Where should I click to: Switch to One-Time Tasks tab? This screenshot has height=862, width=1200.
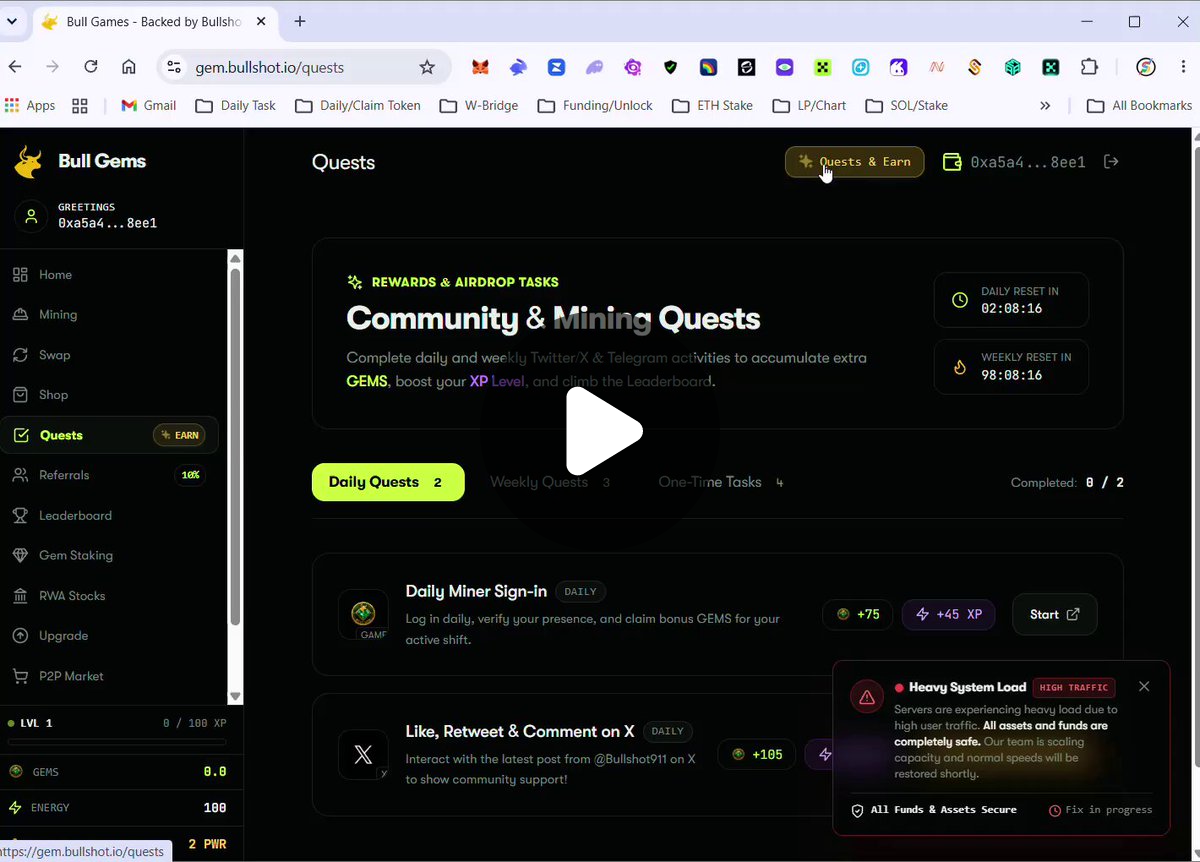pos(721,482)
